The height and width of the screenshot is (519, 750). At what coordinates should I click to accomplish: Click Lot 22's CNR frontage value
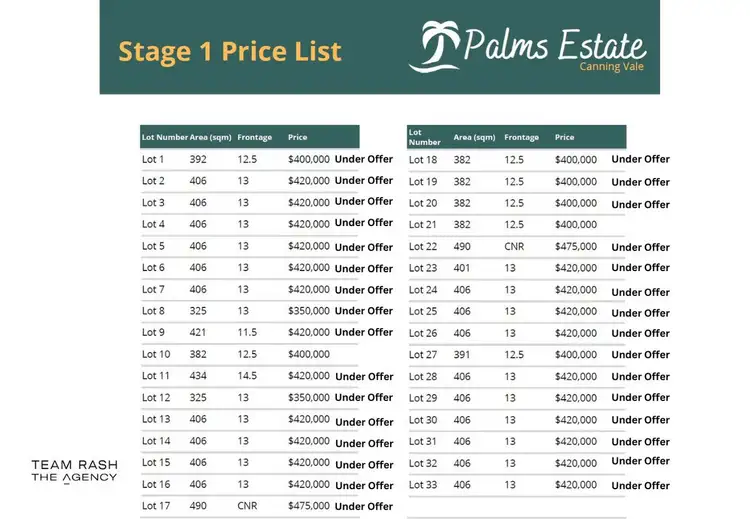(514, 247)
